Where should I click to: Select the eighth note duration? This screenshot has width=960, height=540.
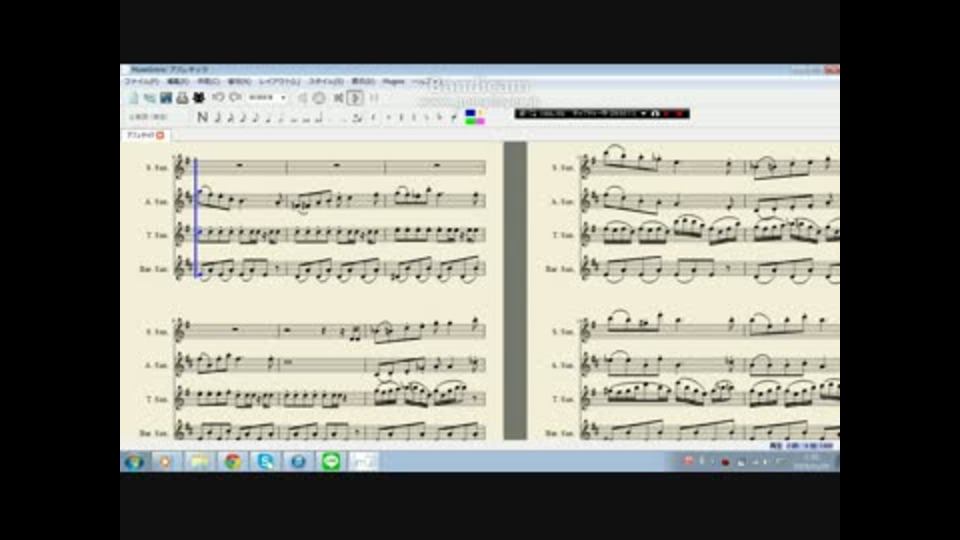[x=255, y=118]
